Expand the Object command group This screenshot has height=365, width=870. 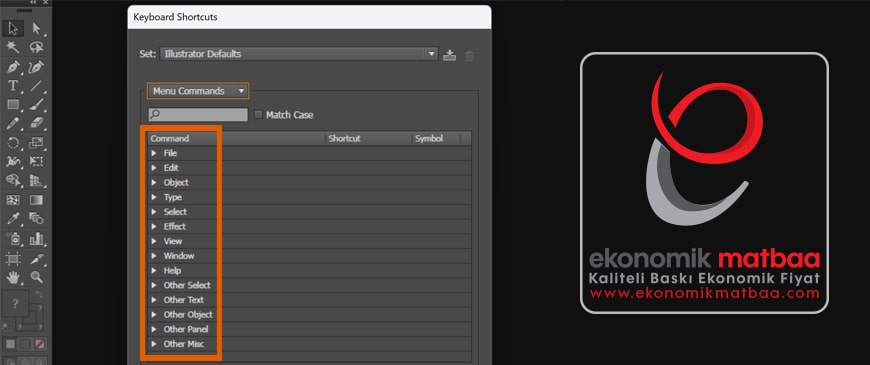click(x=154, y=182)
